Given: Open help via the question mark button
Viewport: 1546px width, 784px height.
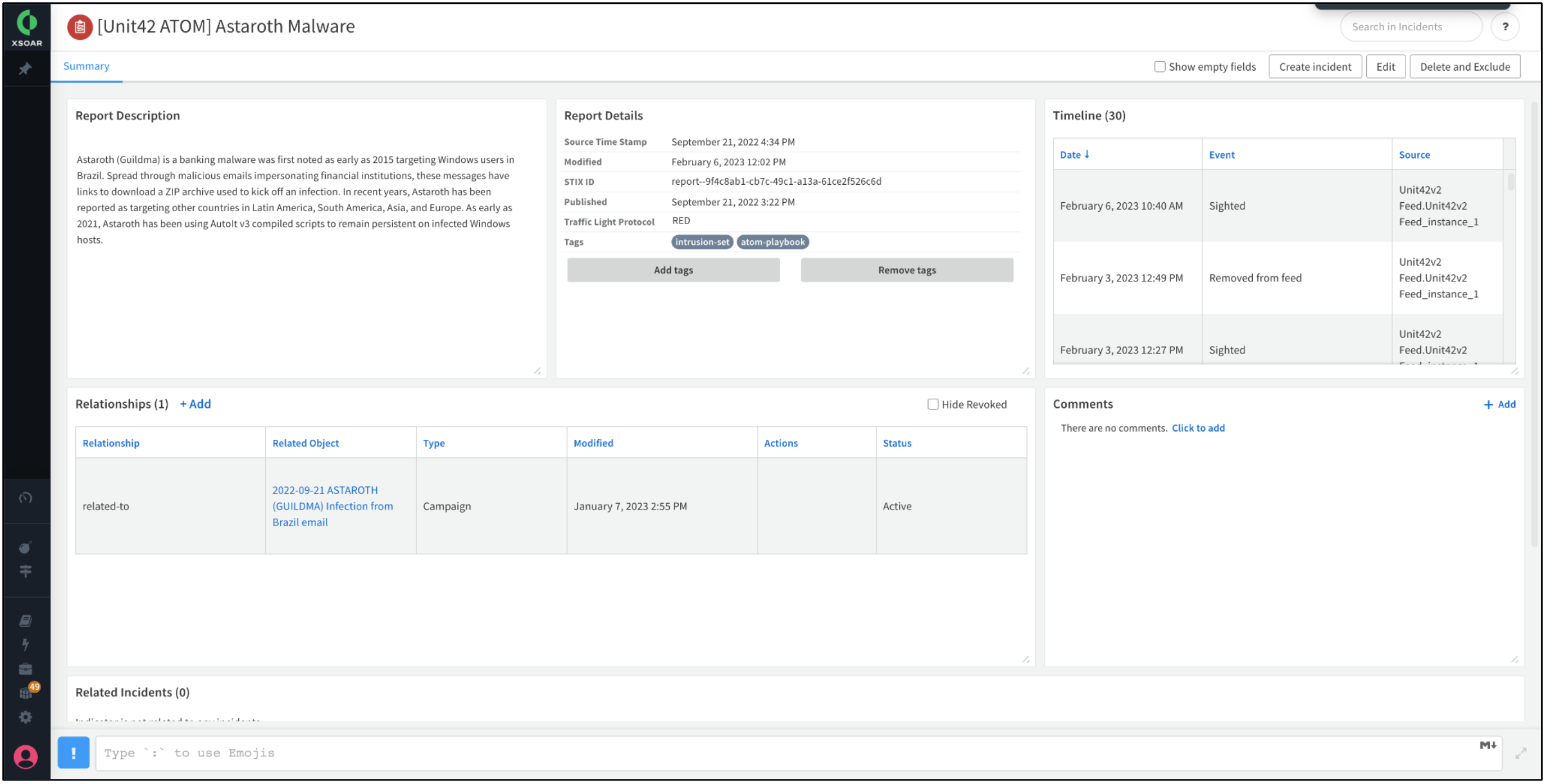Looking at the screenshot, I should 1505,26.
